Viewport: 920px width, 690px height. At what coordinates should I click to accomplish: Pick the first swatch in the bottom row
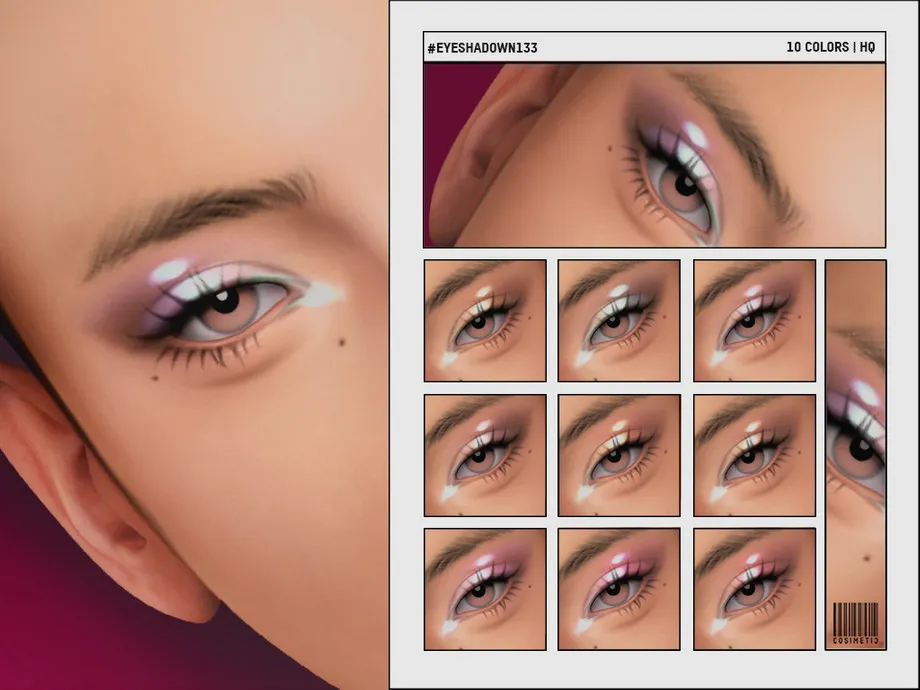coord(485,589)
